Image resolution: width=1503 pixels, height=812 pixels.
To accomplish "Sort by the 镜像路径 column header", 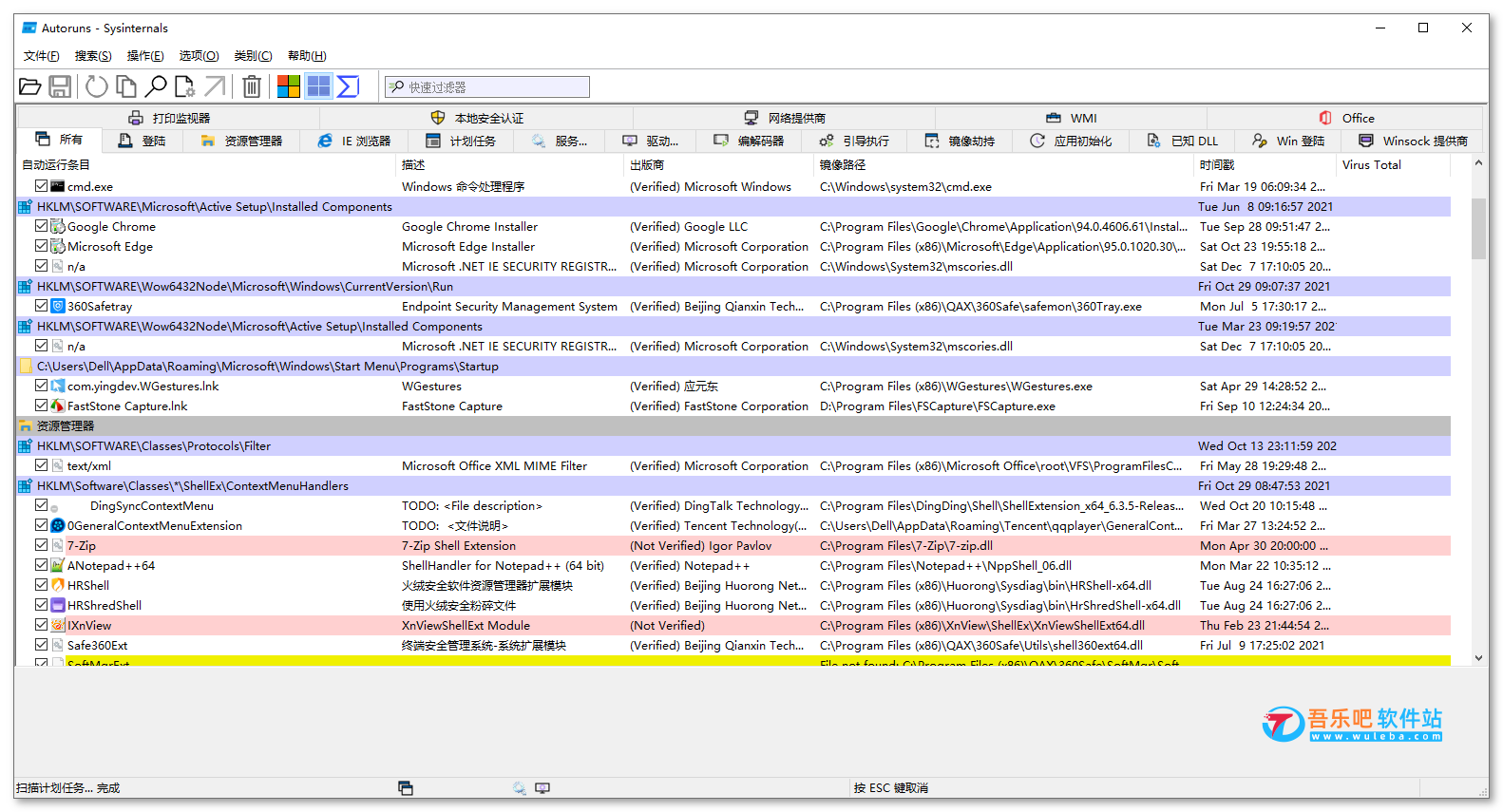I will coord(1004,164).
